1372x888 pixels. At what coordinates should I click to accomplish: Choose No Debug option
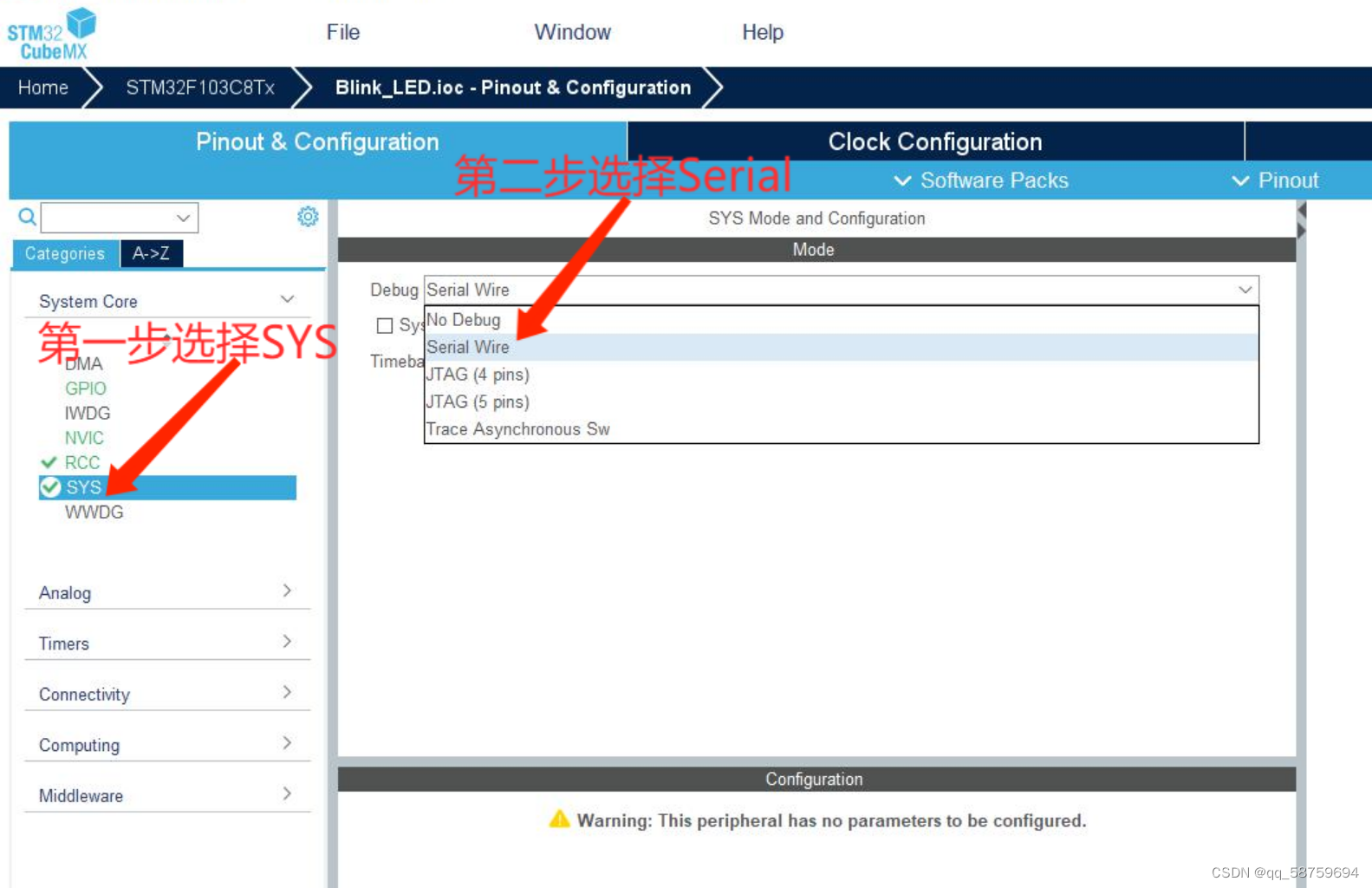(842, 320)
